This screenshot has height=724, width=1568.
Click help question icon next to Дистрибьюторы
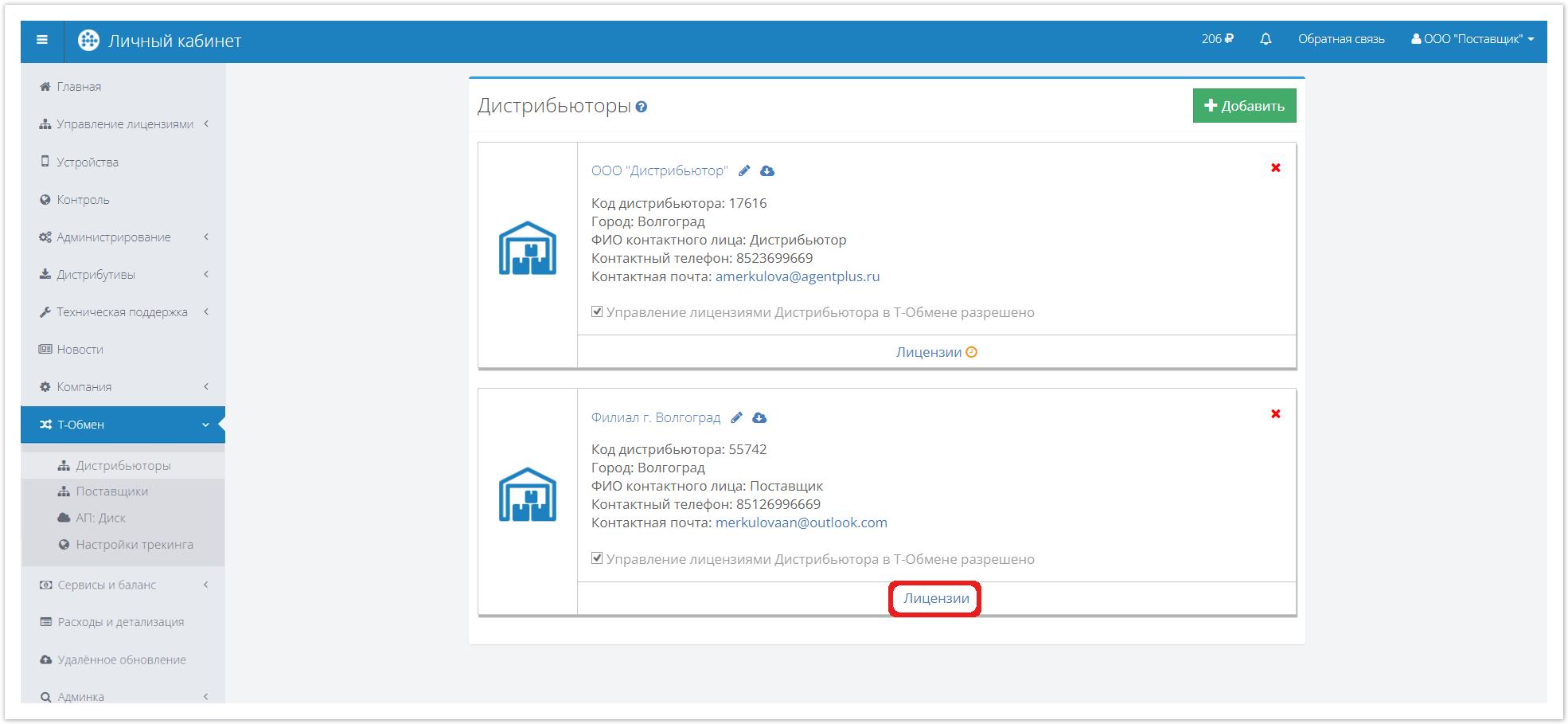coord(642,107)
